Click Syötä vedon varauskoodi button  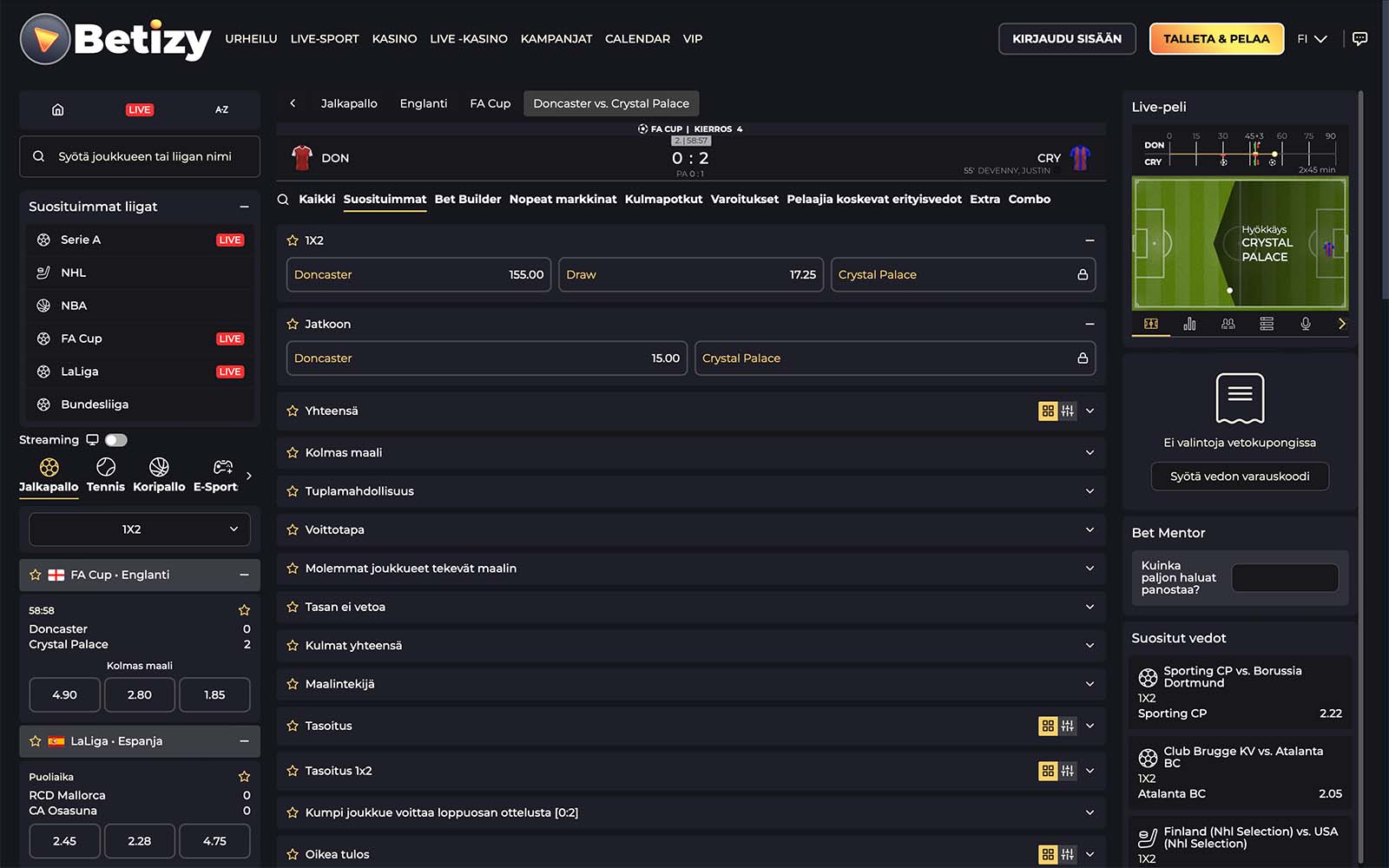(1239, 477)
